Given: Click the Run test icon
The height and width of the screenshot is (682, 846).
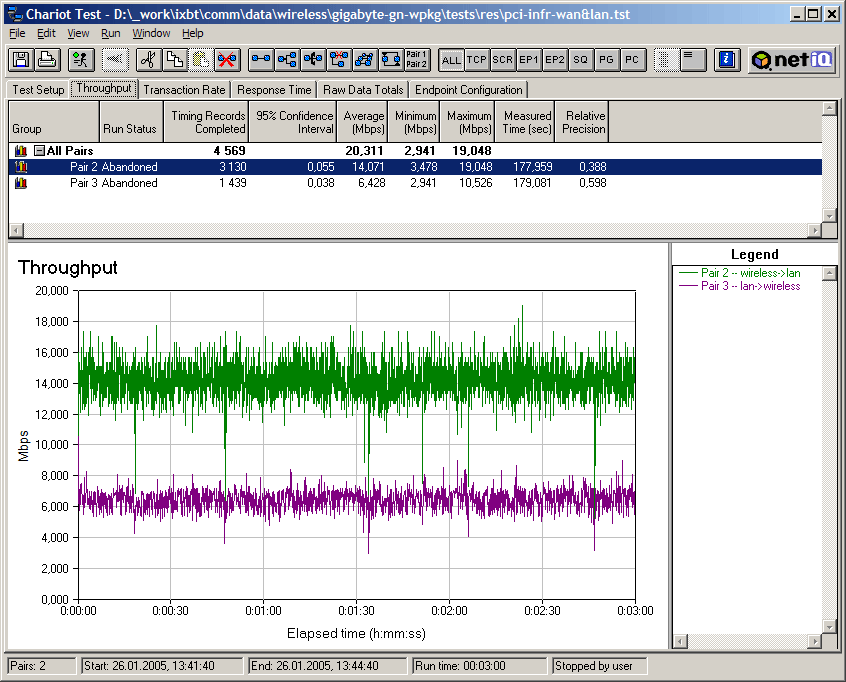Looking at the screenshot, I should click(82, 60).
